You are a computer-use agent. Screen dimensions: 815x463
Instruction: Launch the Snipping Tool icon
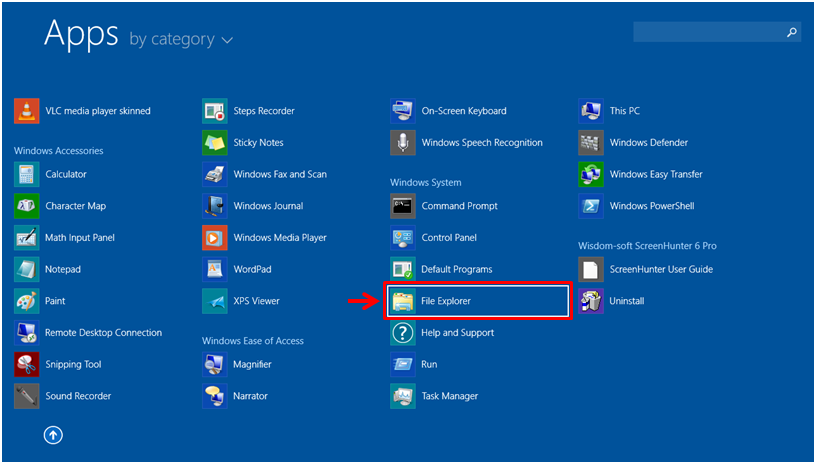[x=27, y=364]
